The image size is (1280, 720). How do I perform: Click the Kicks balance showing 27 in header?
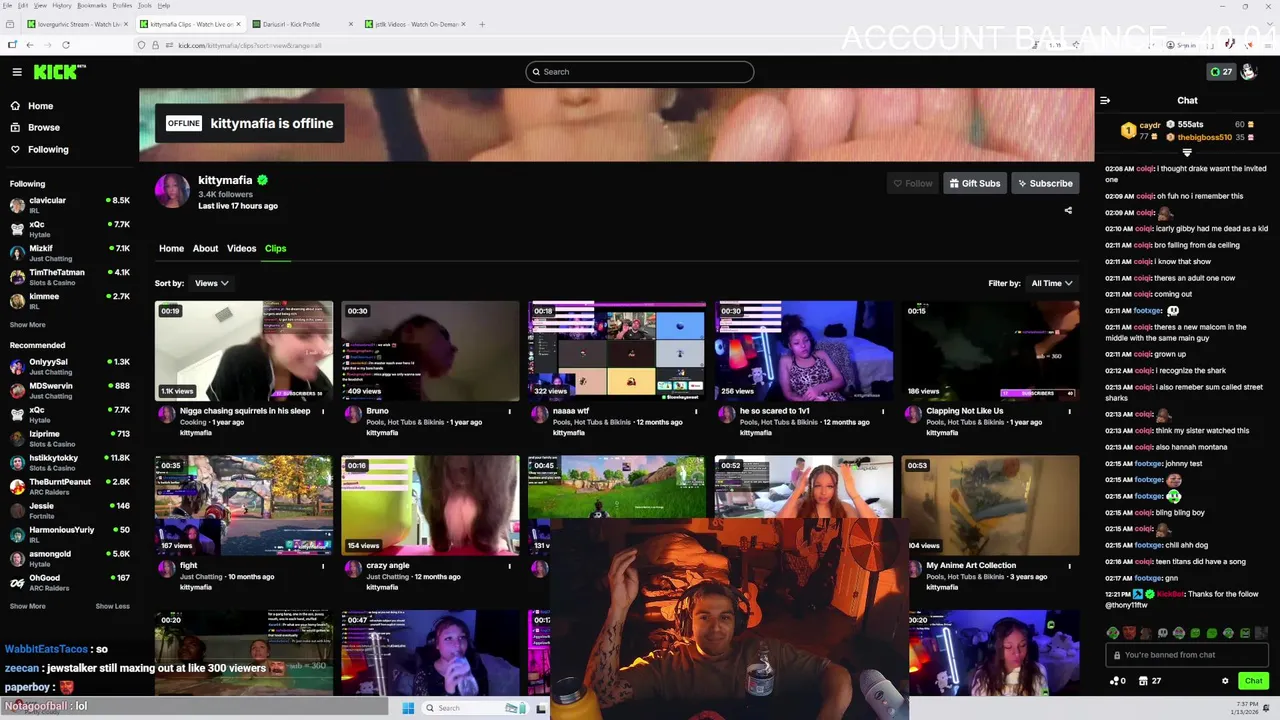click(1221, 72)
